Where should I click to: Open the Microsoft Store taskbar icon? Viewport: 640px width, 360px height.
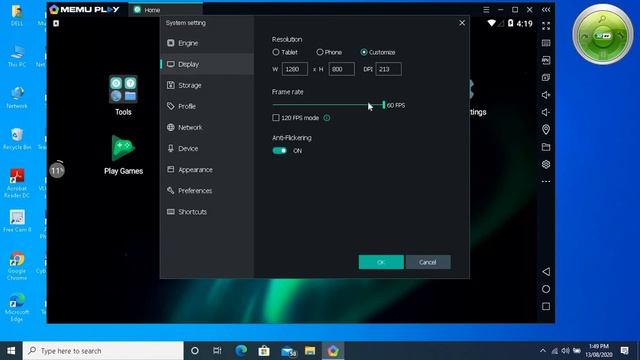(264, 351)
